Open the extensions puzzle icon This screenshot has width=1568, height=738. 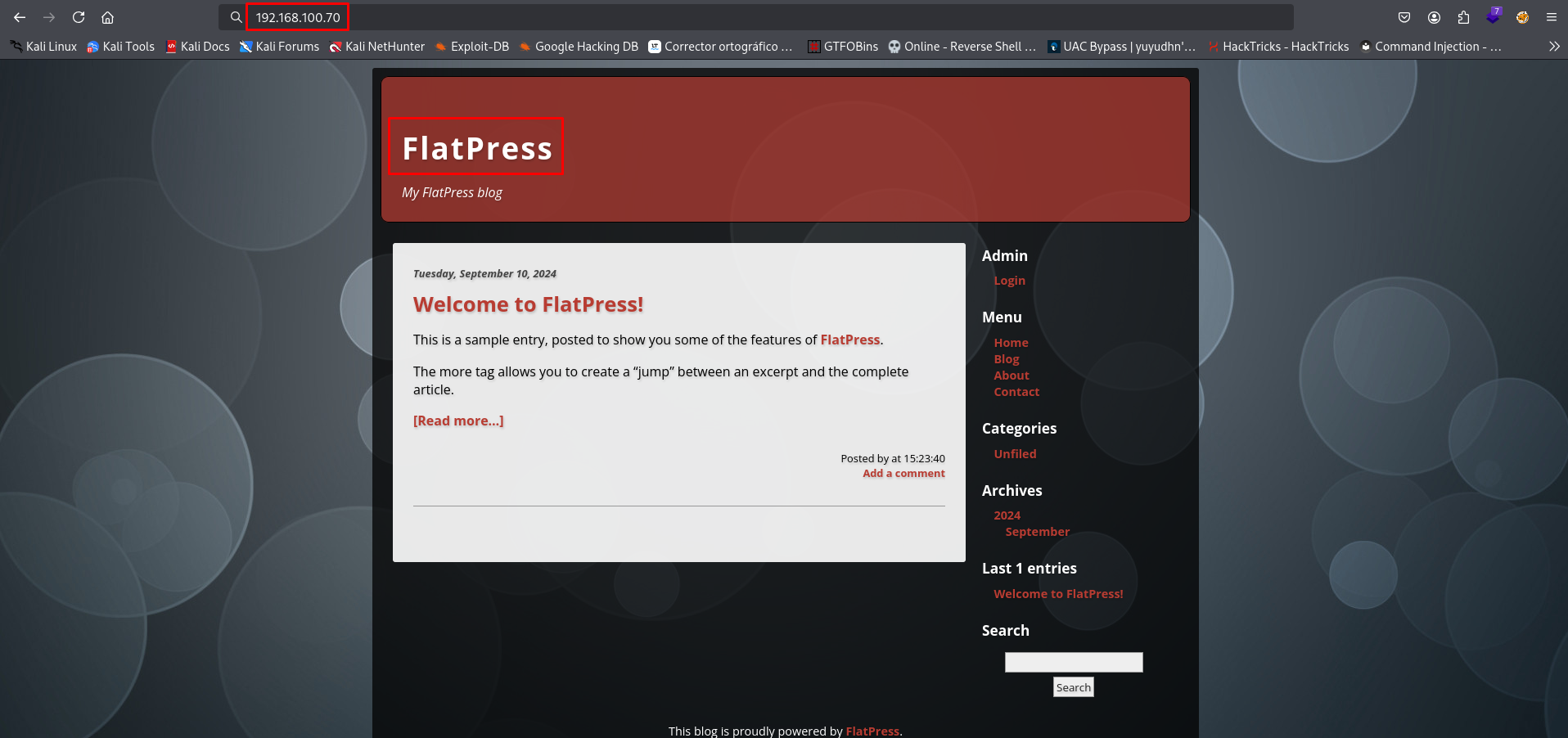point(1463,17)
